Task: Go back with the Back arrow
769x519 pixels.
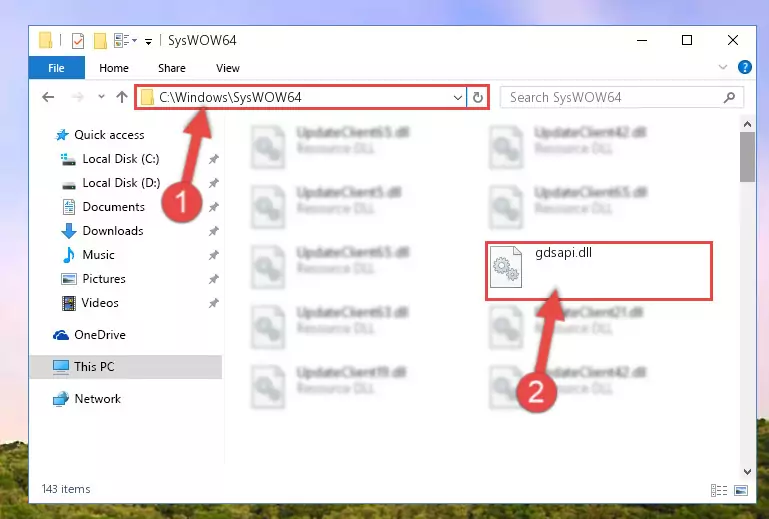Action: click(48, 97)
